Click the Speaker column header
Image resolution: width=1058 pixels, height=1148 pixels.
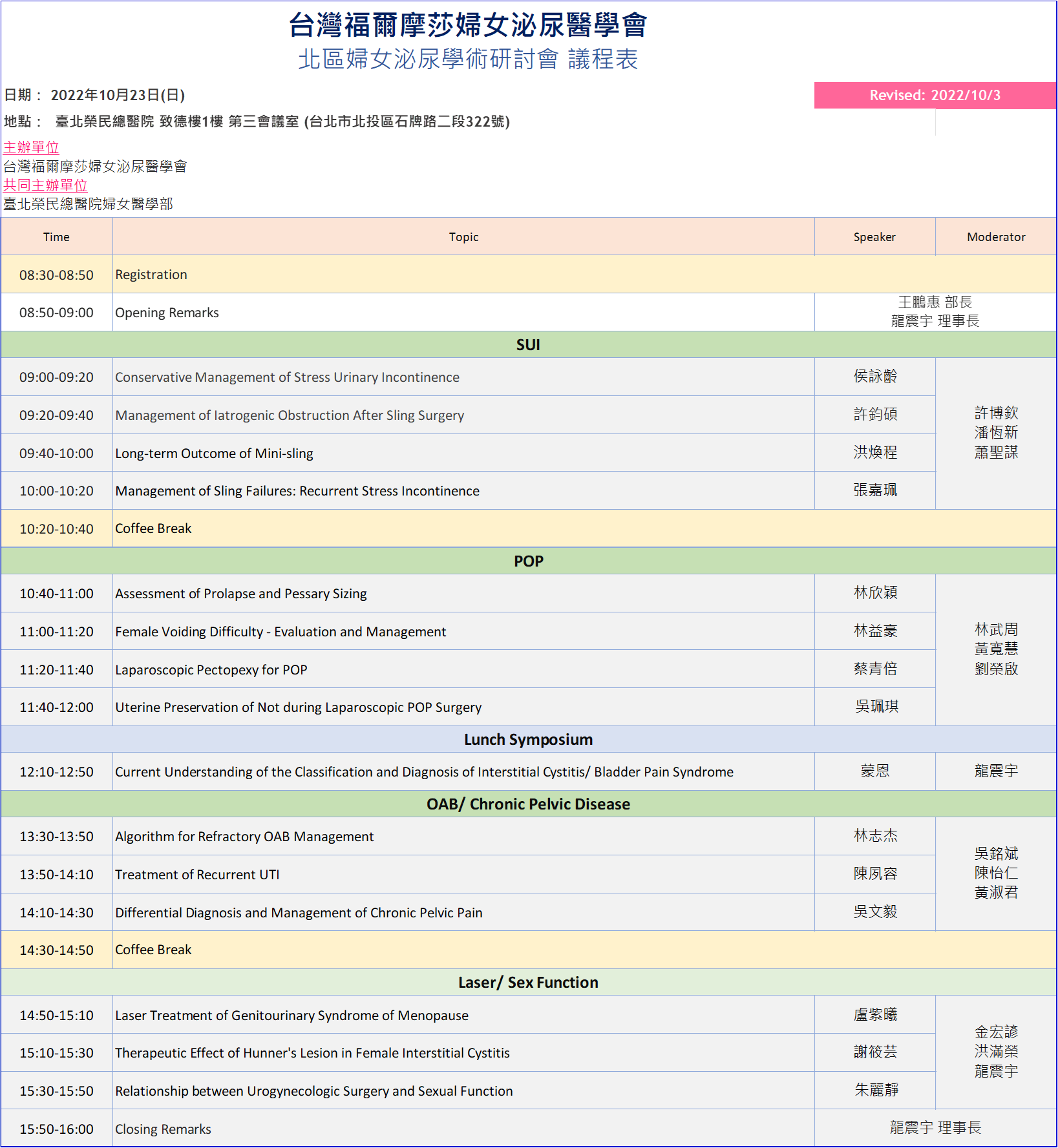874,237
